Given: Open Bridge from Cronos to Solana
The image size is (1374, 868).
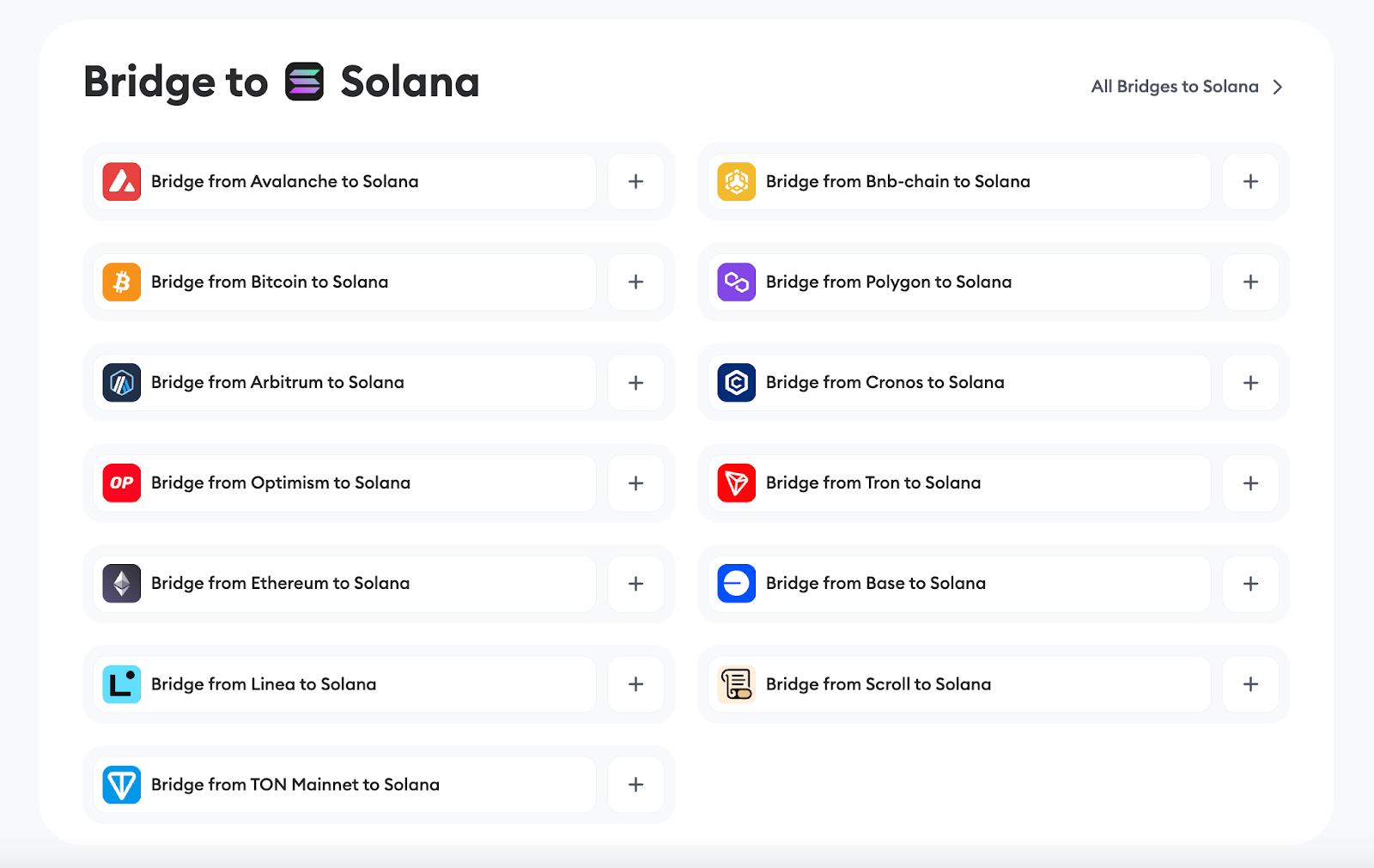Looking at the screenshot, I should [x=959, y=383].
